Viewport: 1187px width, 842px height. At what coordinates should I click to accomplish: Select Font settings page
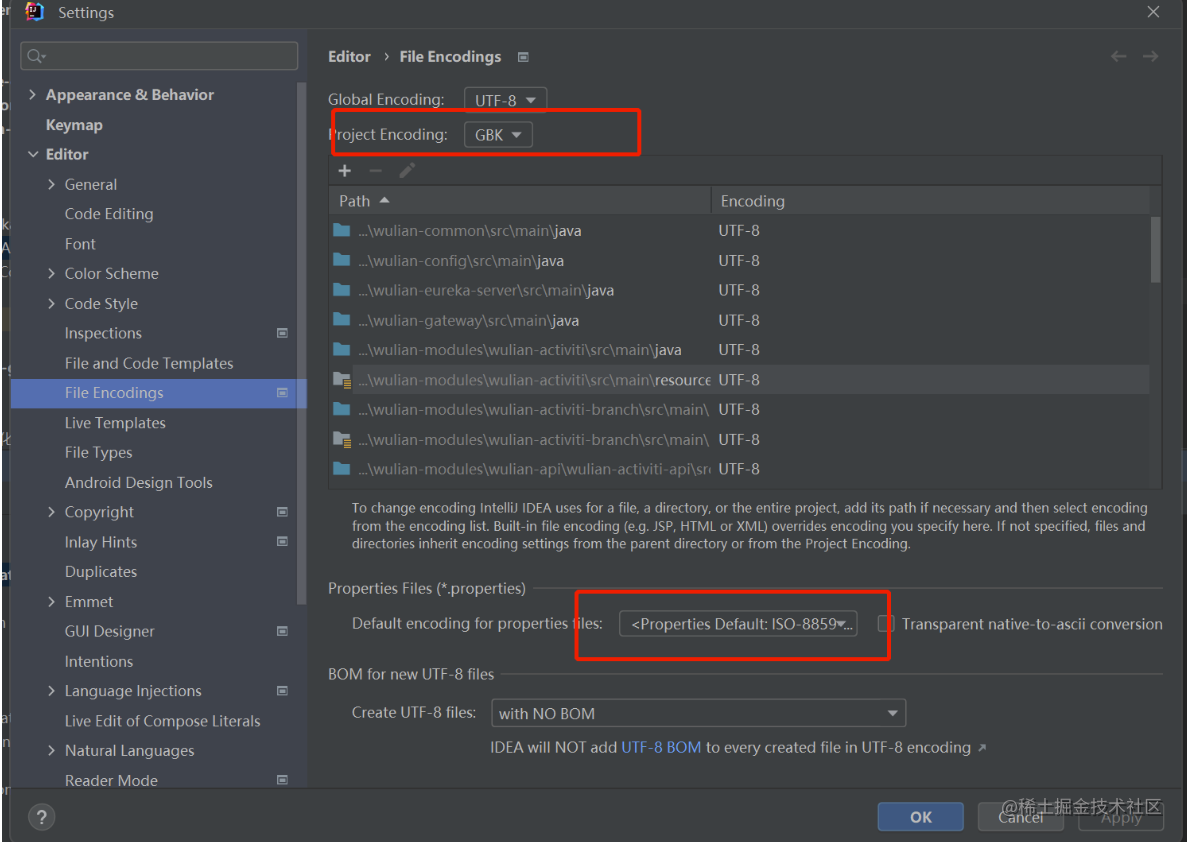80,244
